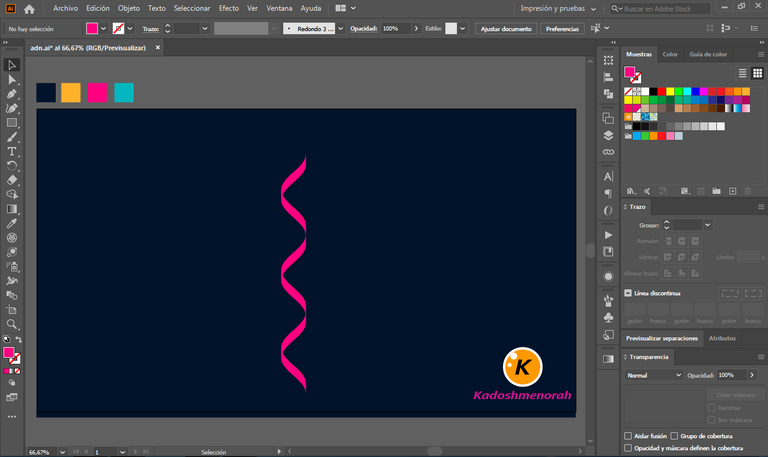Select the Selection (arrow) tool
This screenshot has width=768, height=457.
tap(12, 65)
